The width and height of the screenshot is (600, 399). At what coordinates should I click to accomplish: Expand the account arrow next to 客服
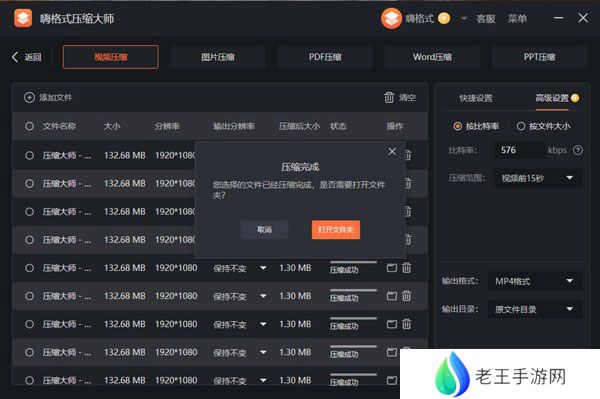[464, 18]
